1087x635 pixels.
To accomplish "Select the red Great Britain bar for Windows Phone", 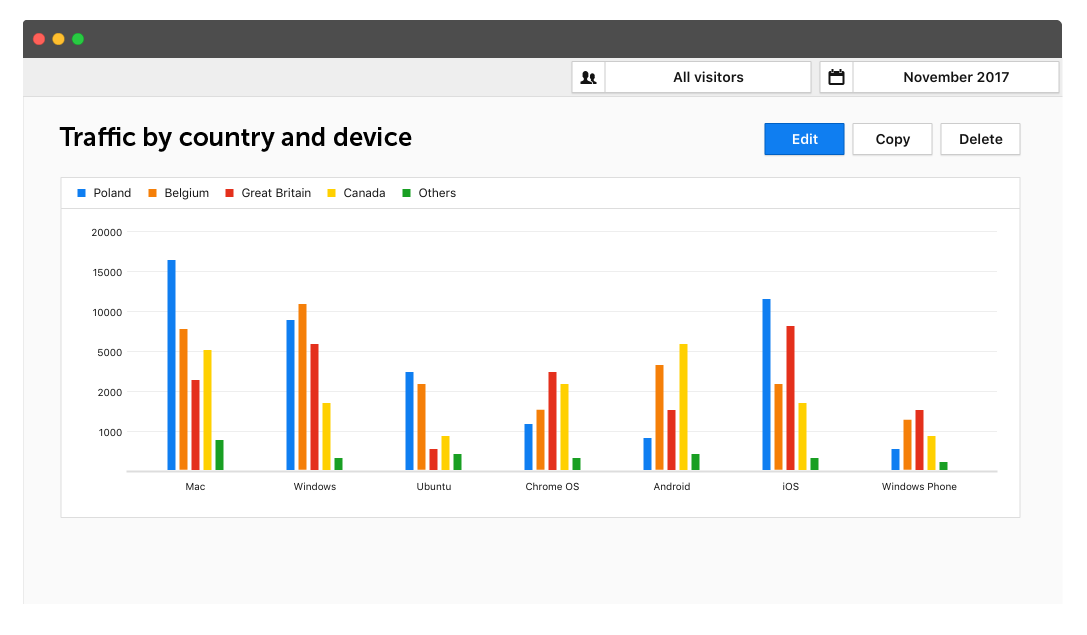I will pos(919,440).
